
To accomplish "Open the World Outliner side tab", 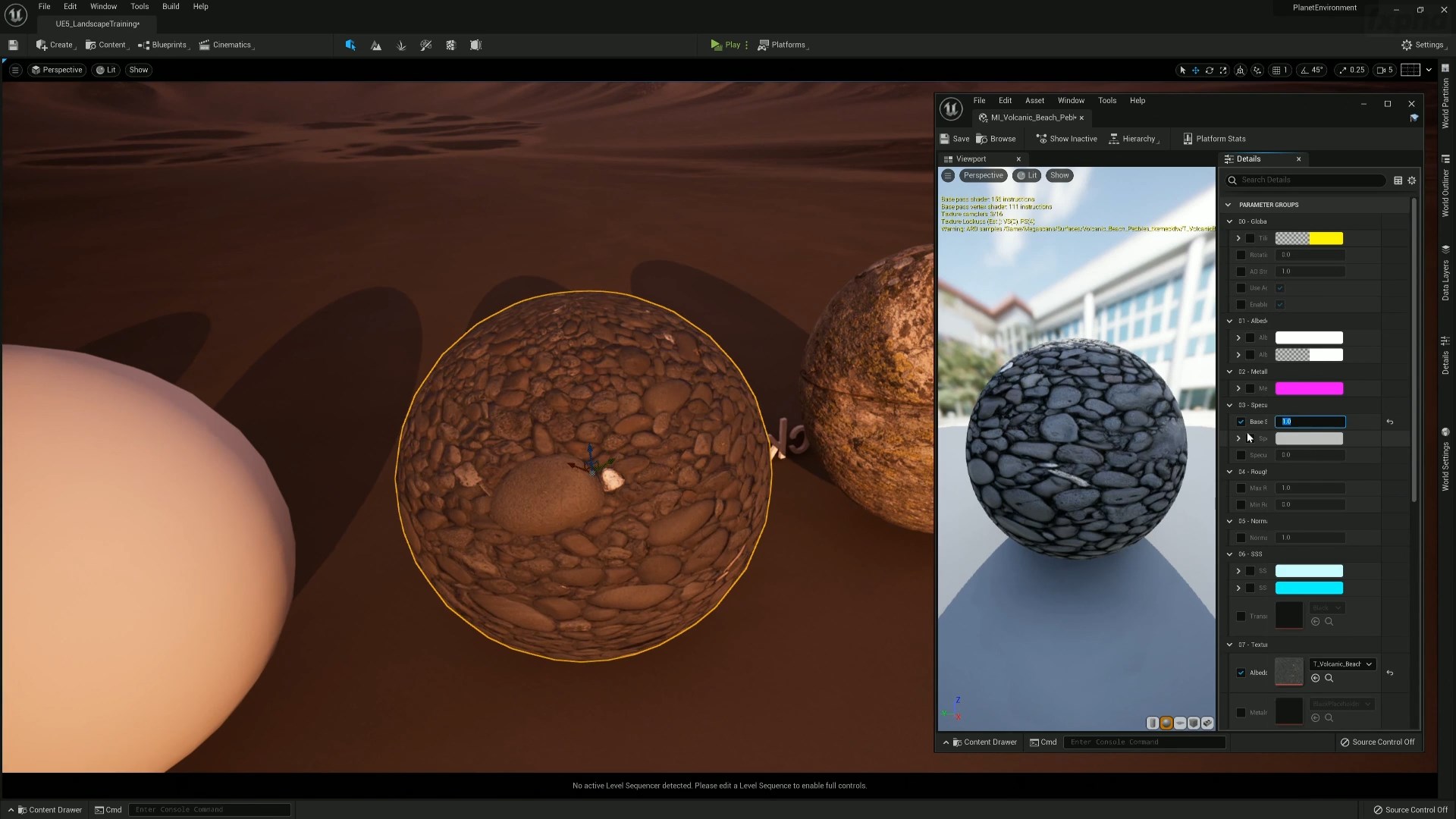I will click(1445, 187).
